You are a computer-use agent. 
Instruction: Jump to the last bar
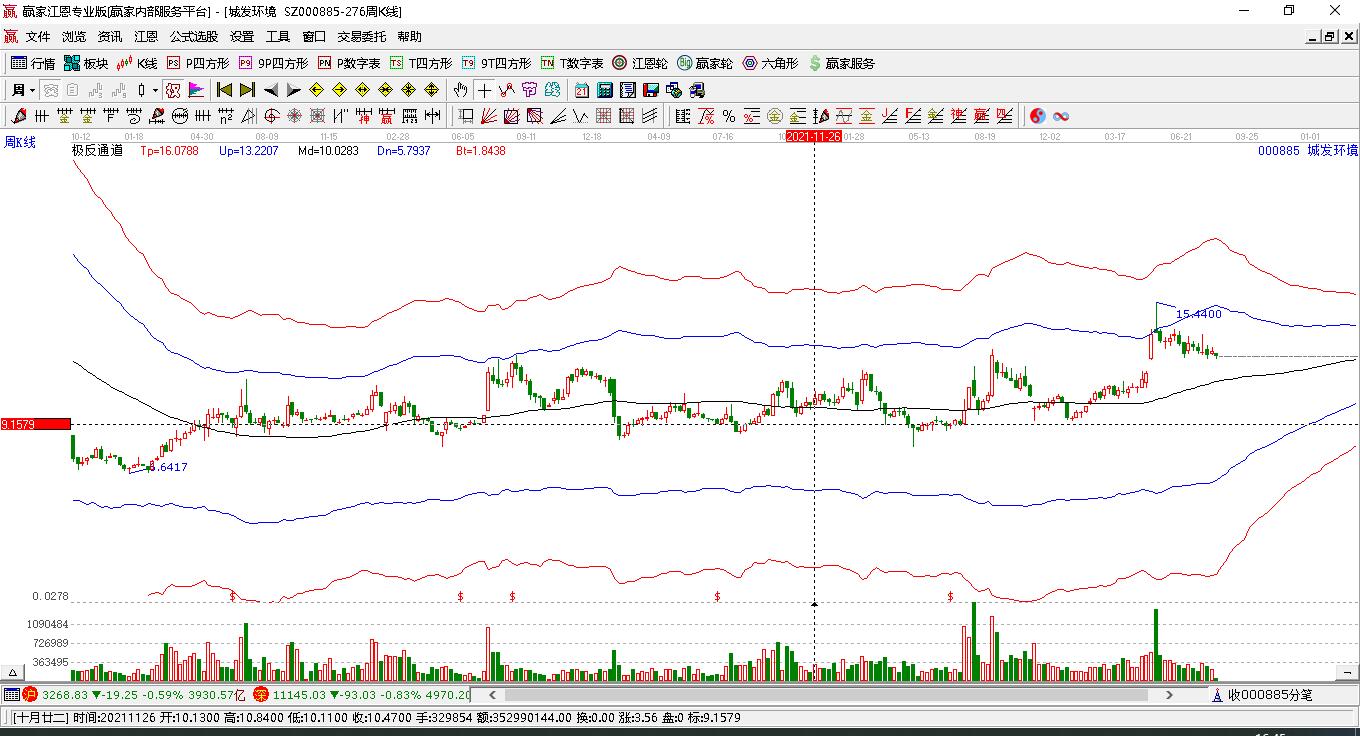[247, 90]
